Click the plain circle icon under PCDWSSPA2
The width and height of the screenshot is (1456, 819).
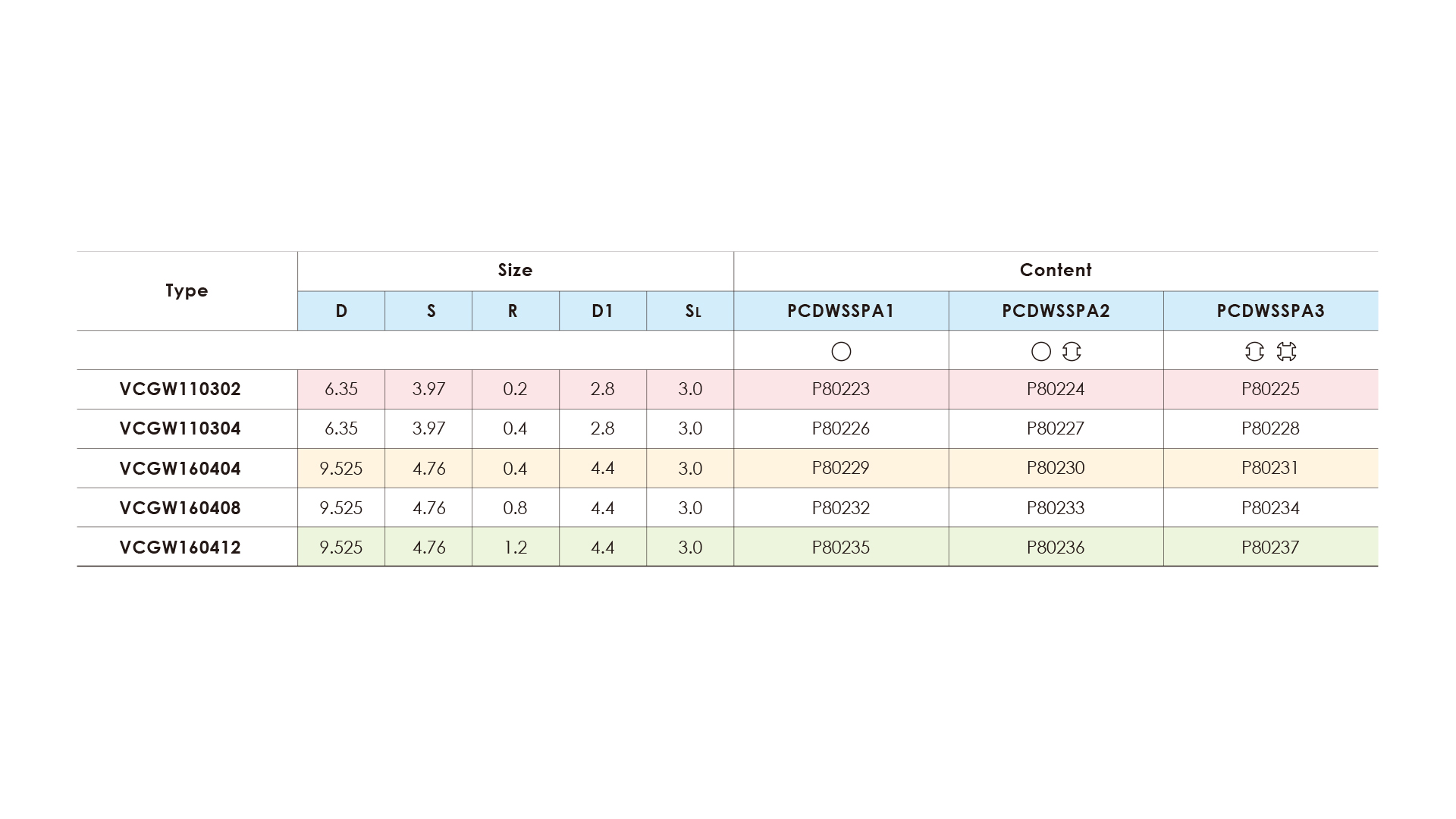1041,351
